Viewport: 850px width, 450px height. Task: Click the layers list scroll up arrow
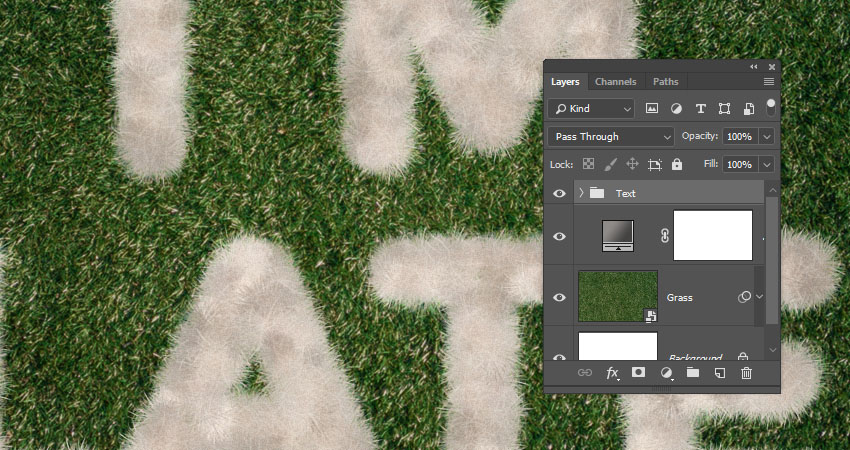pos(772,190)
